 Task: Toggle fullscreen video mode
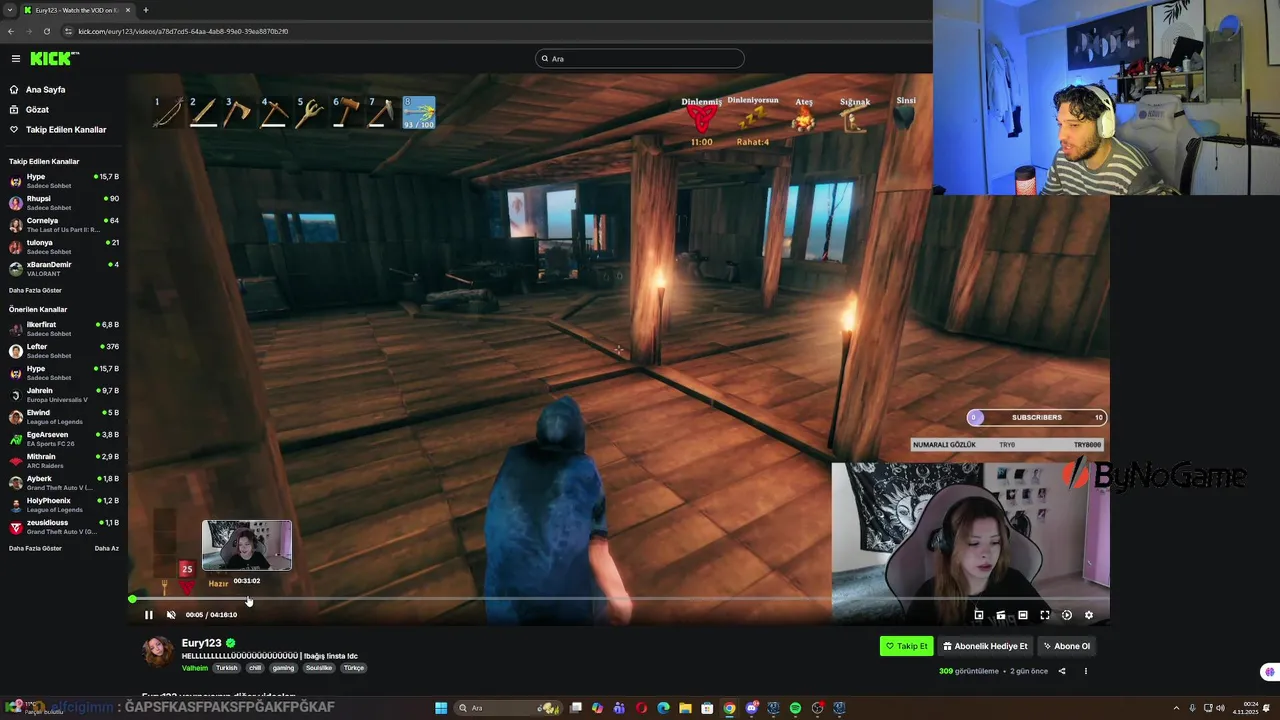pyautogui.click(x=1045, y=615)
